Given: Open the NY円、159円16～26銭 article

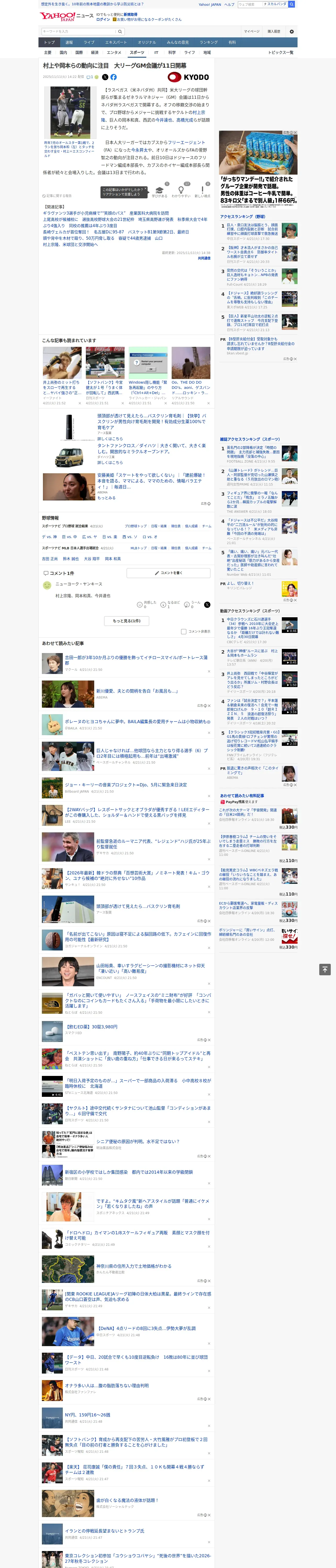Looking at the screenshot, I should (88, 1415).
